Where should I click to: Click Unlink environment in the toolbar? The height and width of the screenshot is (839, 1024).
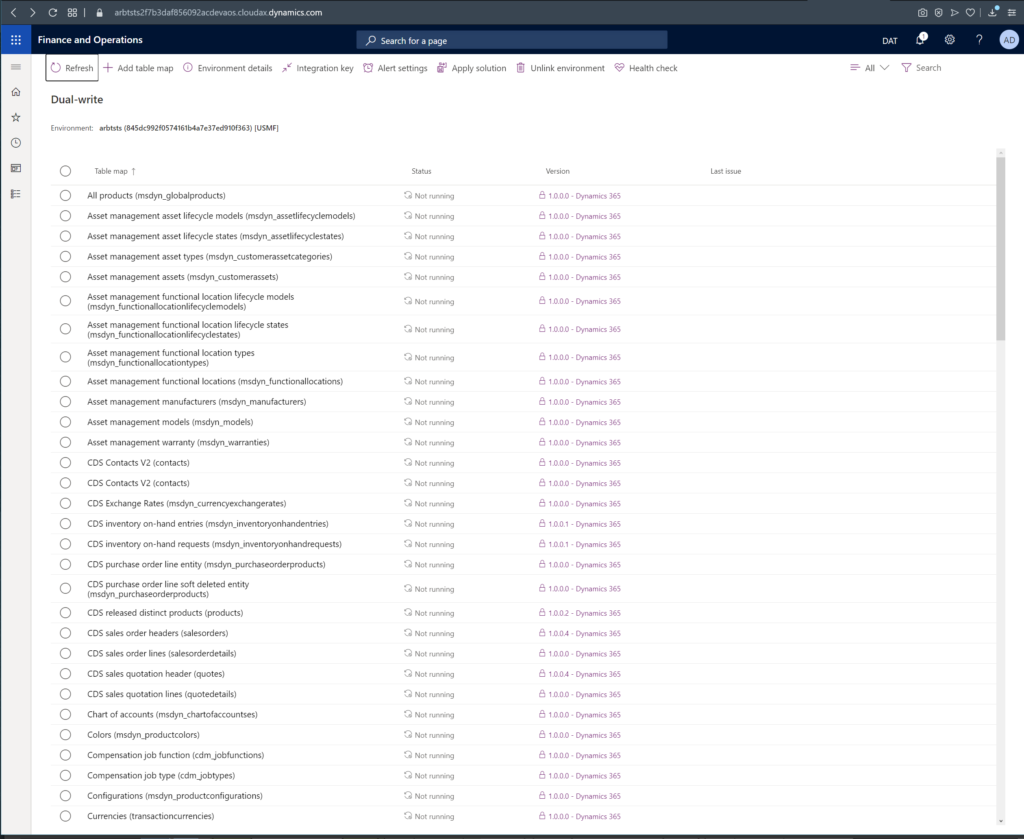pyautogui.click(x=560, y=68)
